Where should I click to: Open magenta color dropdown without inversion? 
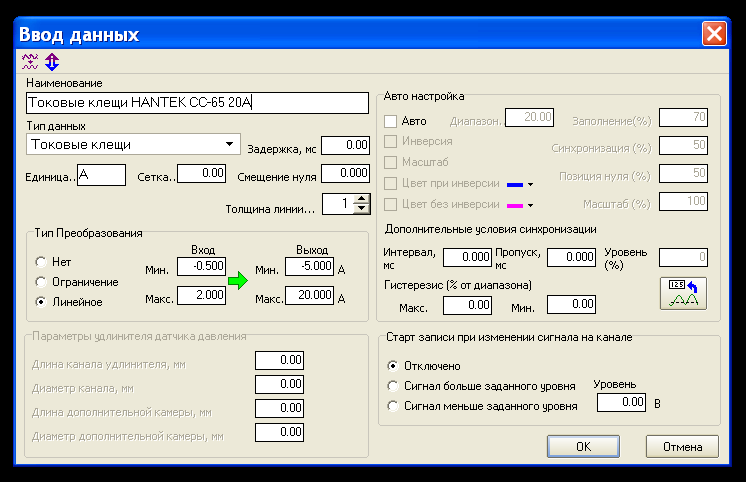tap(530, 206)
